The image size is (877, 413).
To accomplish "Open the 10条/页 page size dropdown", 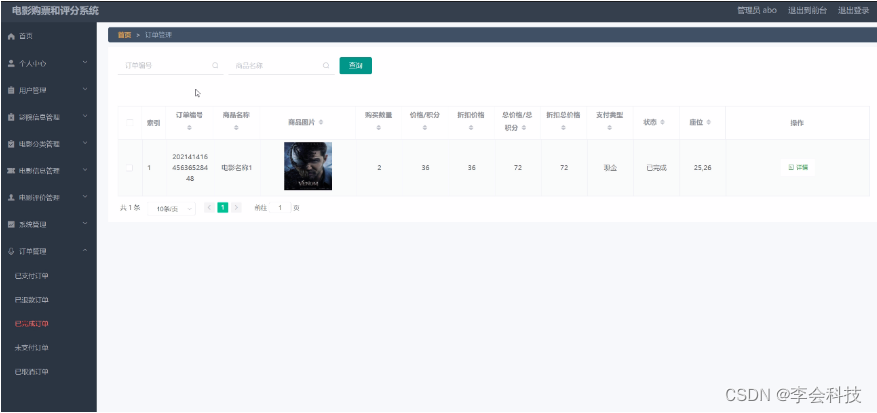I will 172,209.
